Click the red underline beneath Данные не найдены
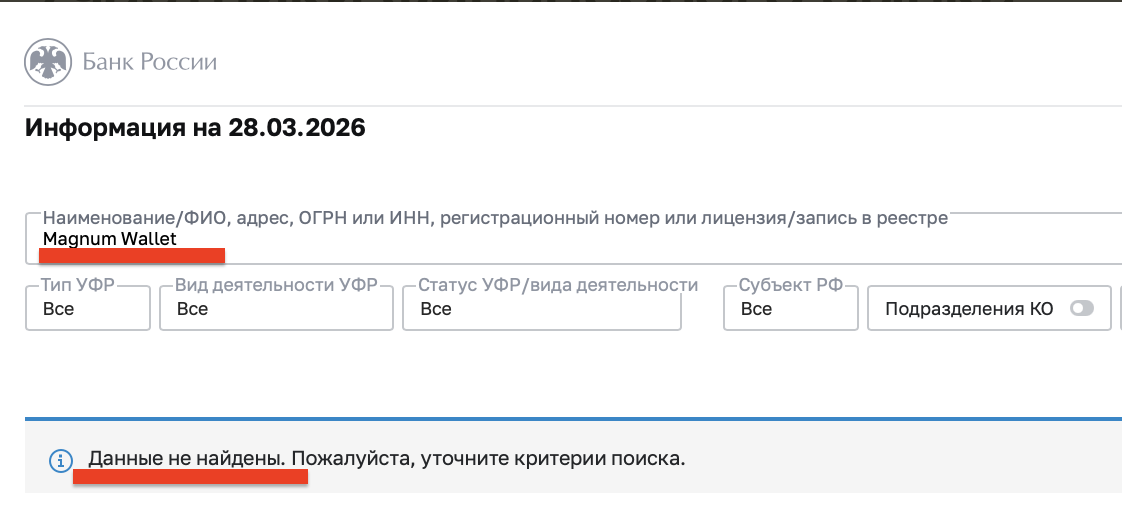The height and width of the screenshot is (518, 1122). (x=190, y=477)
